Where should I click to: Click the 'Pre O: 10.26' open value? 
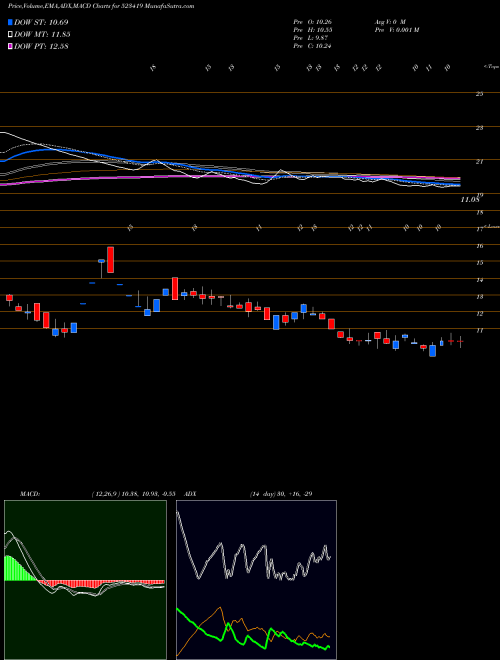313,21
